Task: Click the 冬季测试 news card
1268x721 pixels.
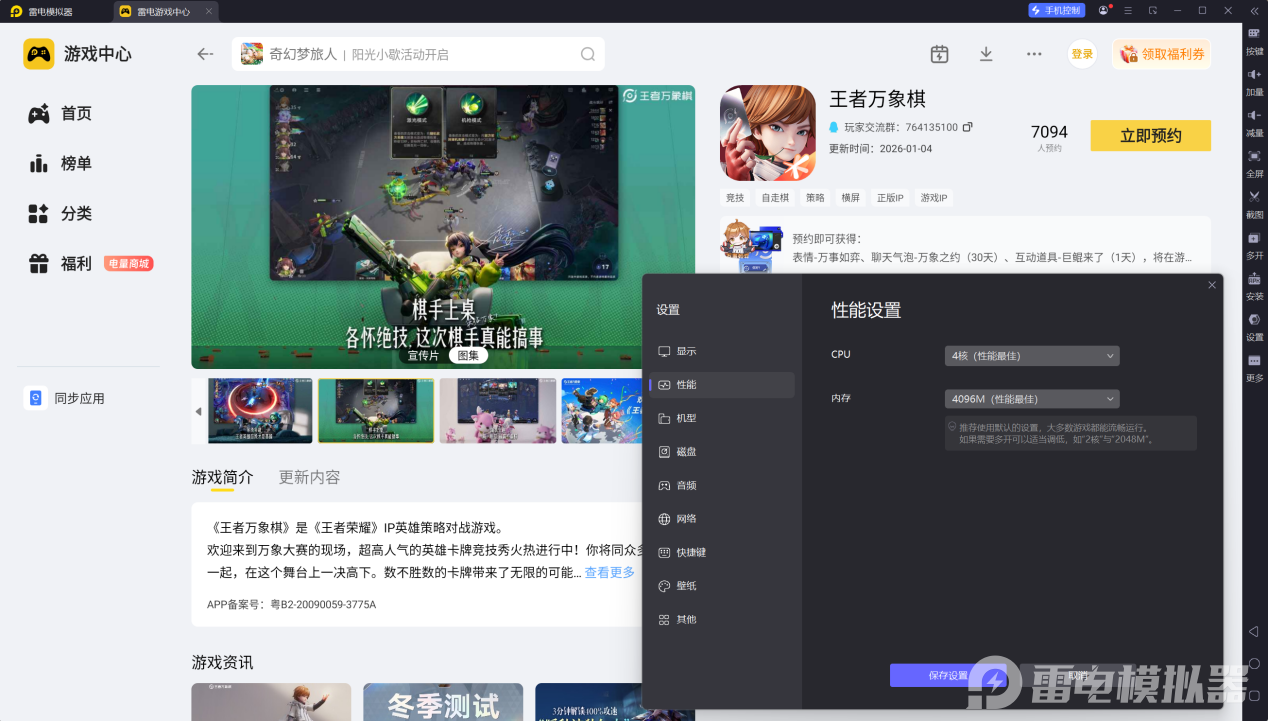Action: [443, 702]
